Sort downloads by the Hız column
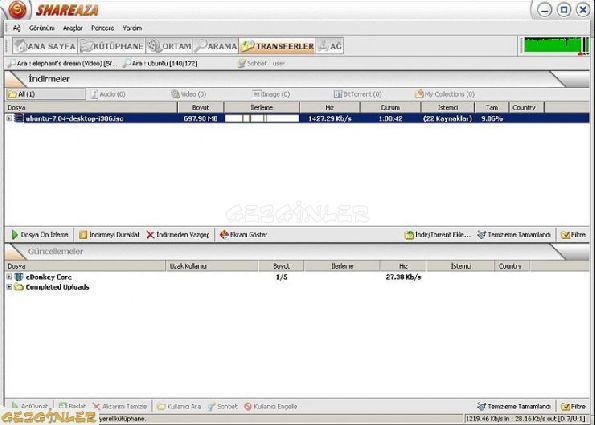595x425 pixels. [x=330, y=107]
